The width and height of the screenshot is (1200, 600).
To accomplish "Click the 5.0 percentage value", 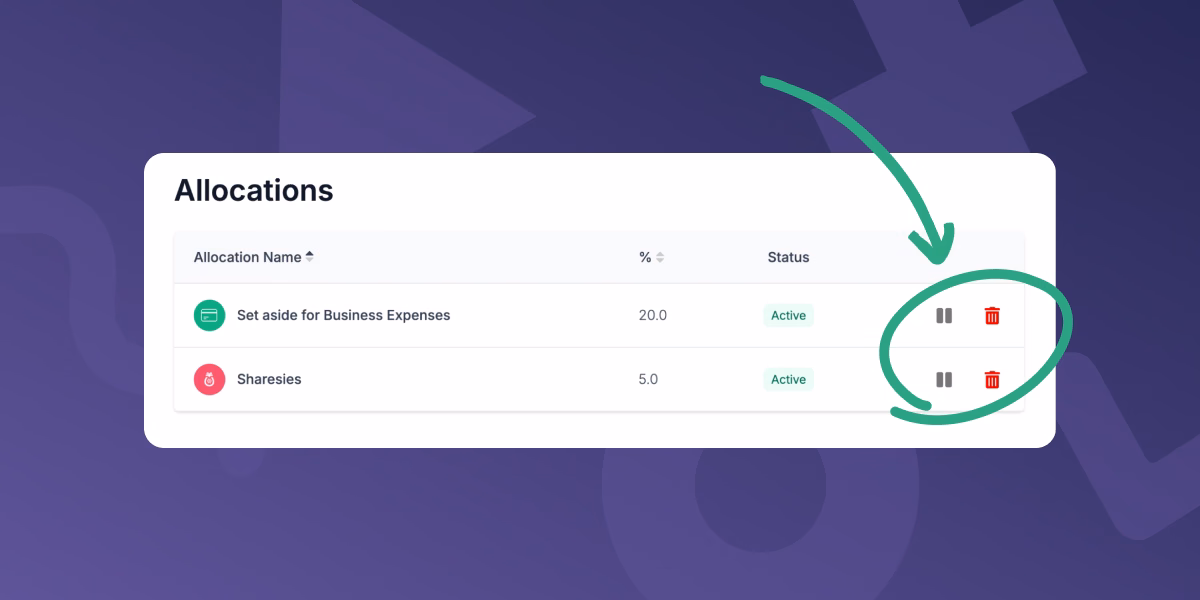I will point(648,379).
